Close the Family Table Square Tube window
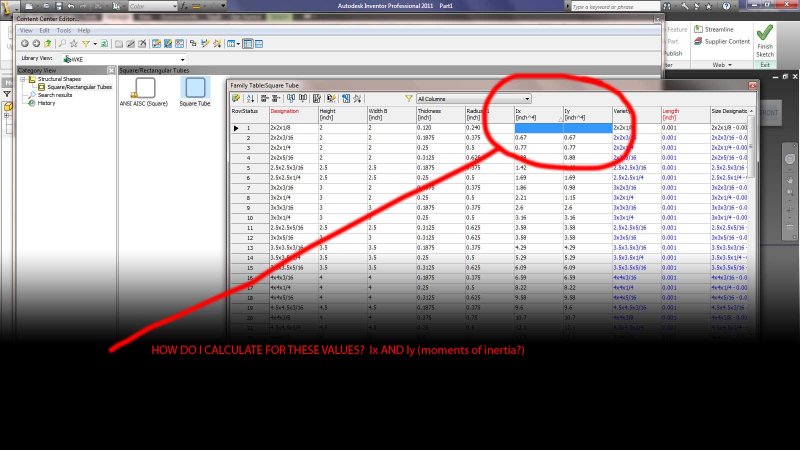The height and width of the screenshot is (450, 800). [x=752, y=86]
